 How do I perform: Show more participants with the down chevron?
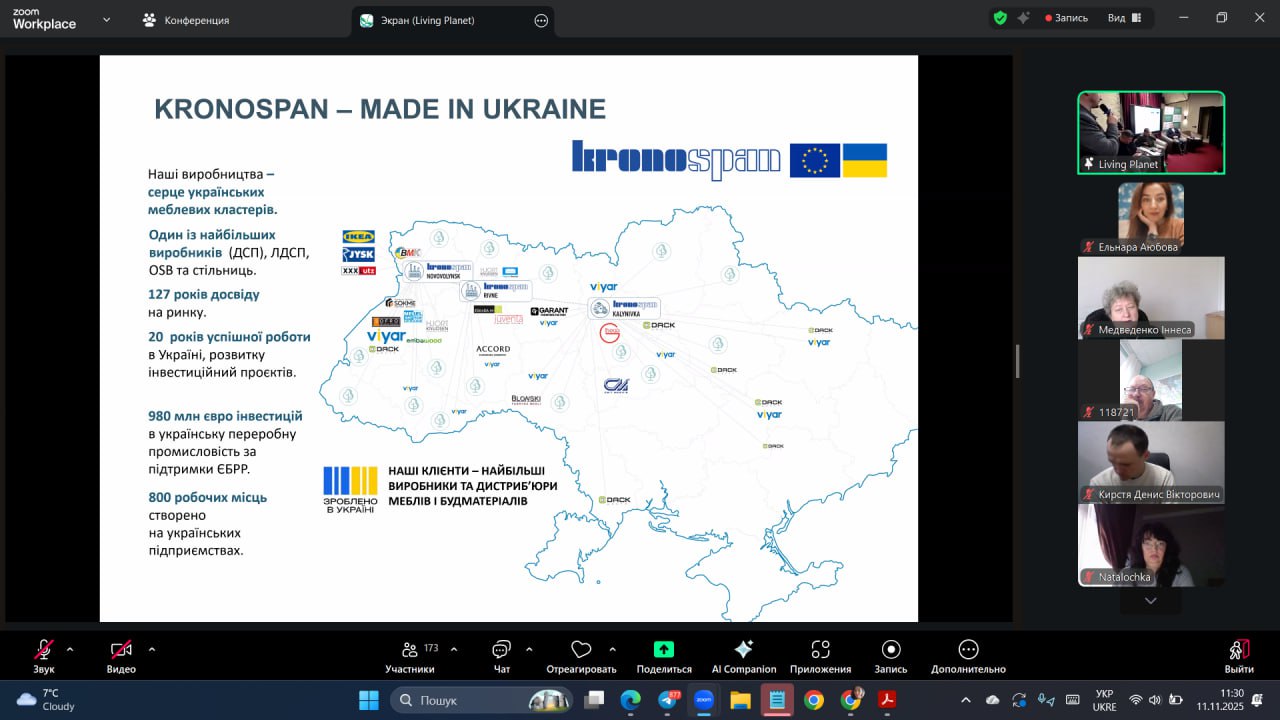(x=1150, y=601)
